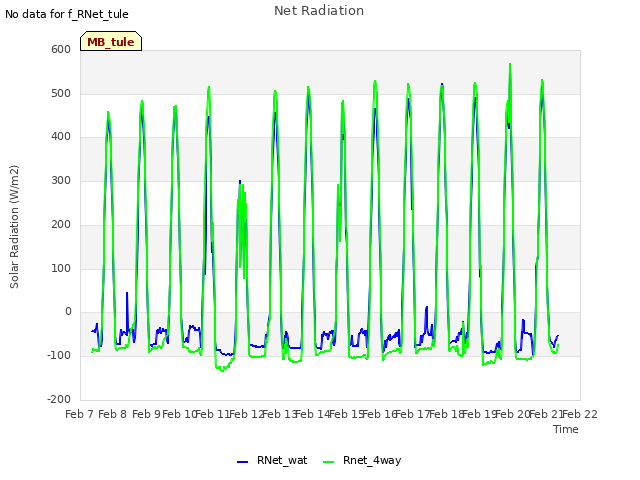Image resolution: width=640 pixels, height=480 pixels.
Task: Click the blue RNet_wat legend swatch
Action: click(242, 462)
